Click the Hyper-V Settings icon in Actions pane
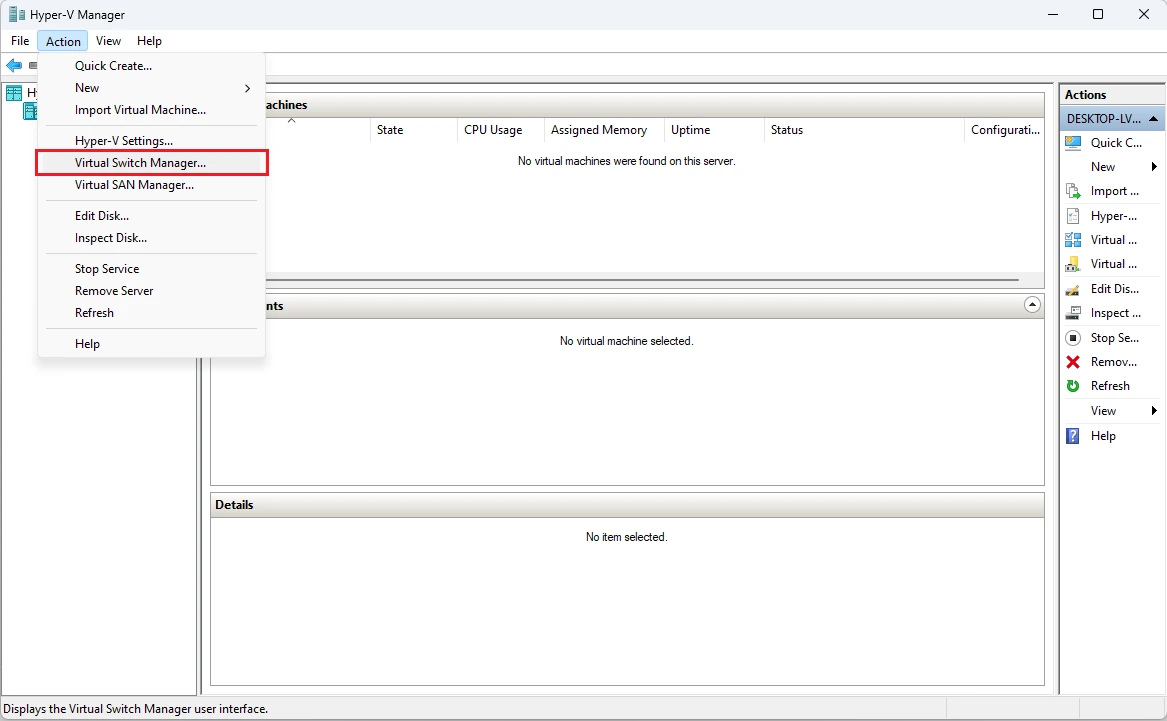Screen dimensions: 1167x721 coord(1072,216)
